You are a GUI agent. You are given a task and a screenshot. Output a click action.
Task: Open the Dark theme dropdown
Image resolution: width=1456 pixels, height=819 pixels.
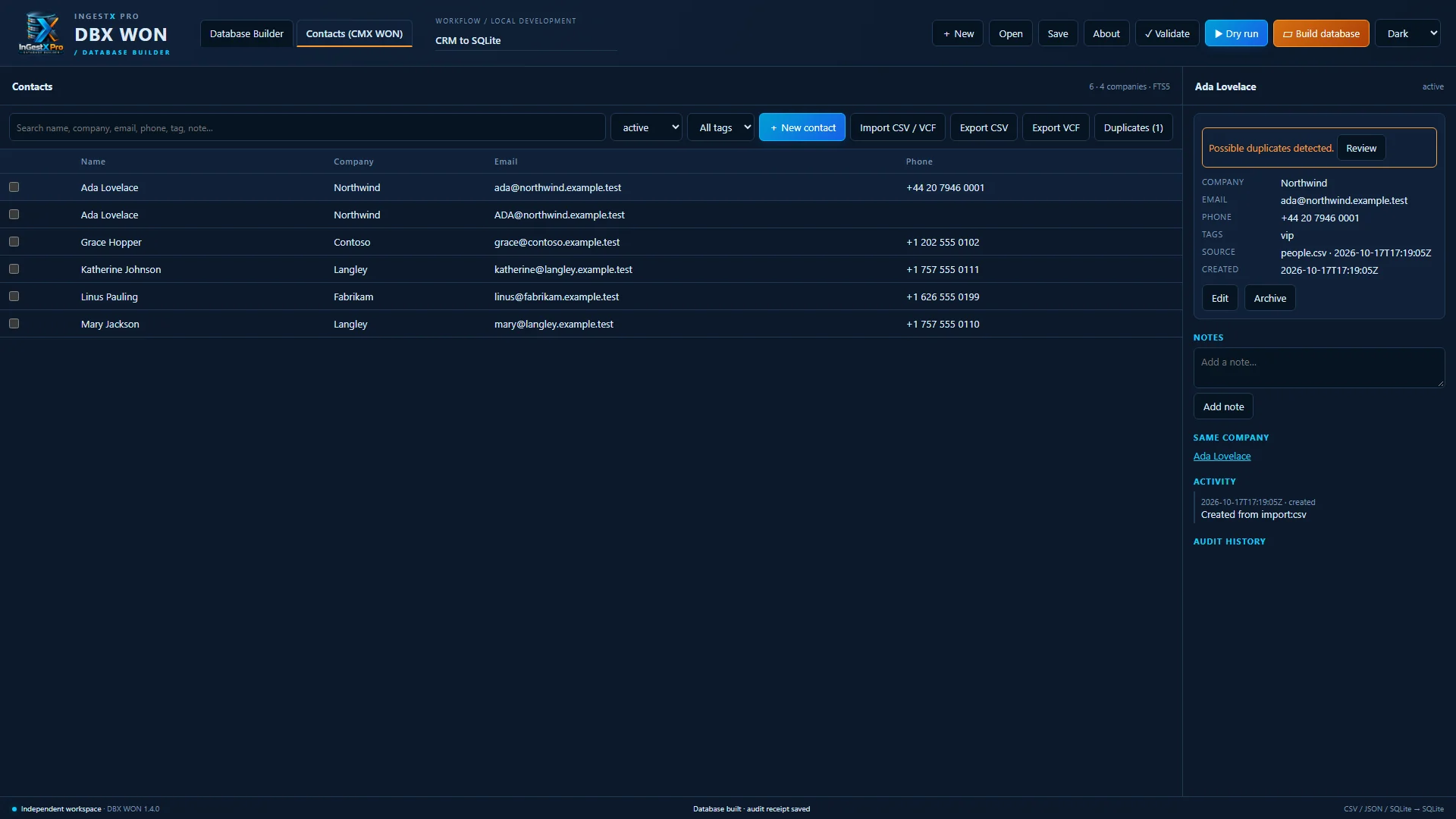(1407, 33)
